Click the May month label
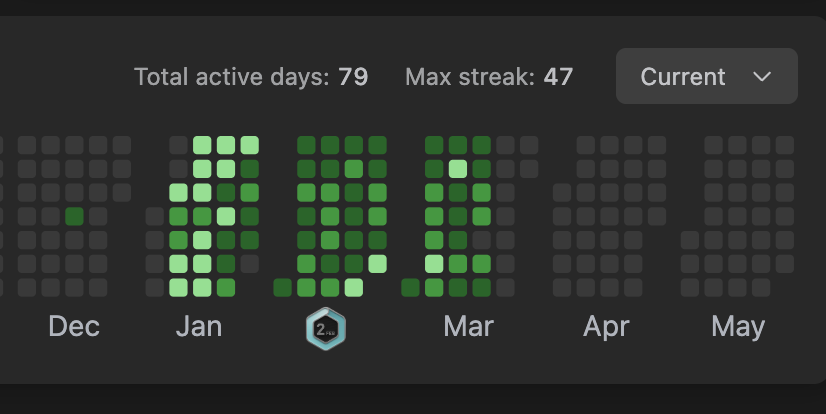Viewport: 826px width, 414px height. click(738, 327)
